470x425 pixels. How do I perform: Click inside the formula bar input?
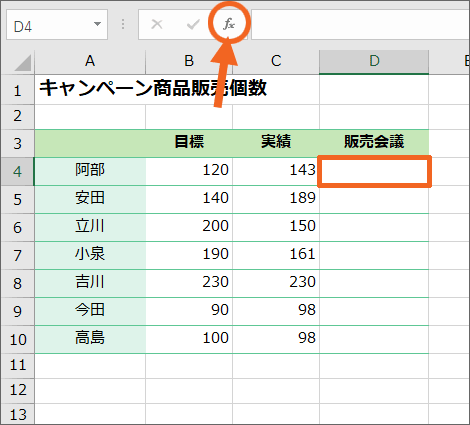(360, 25)
